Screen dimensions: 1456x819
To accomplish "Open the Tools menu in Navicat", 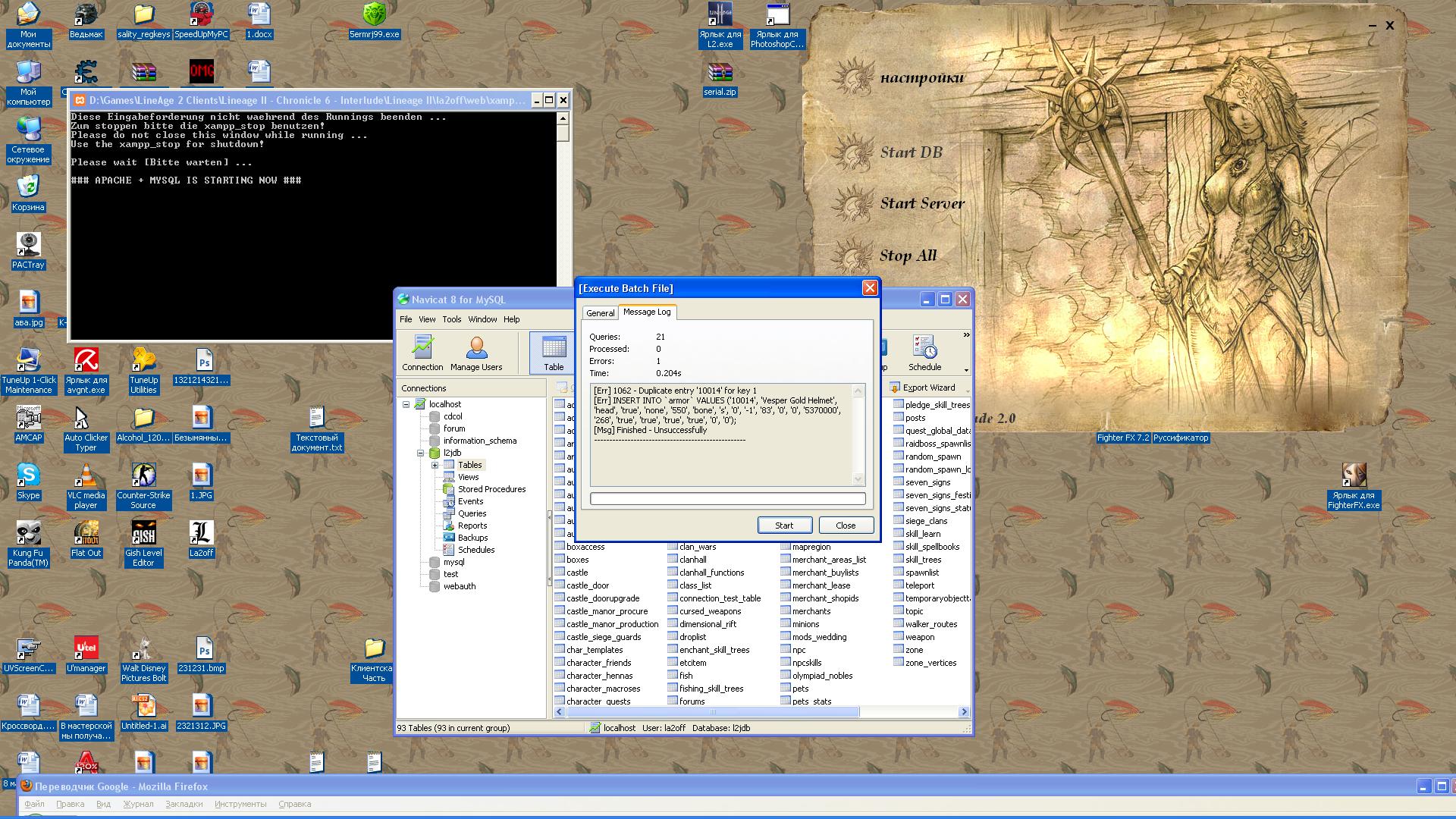I will pos(451,319).
